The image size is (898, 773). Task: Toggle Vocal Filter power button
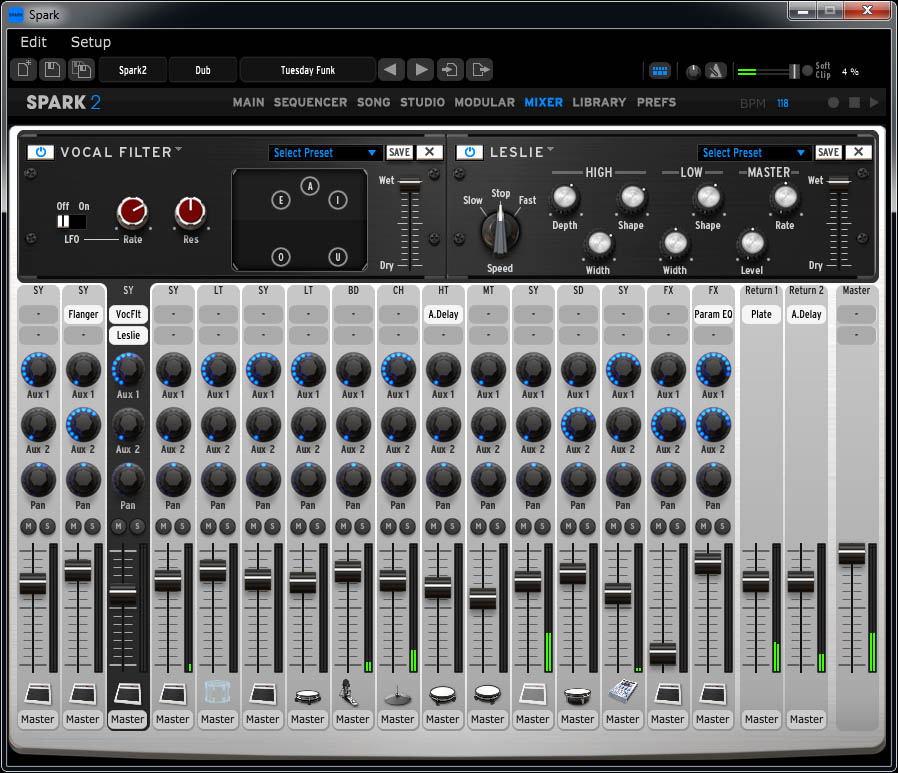(40, 152)
